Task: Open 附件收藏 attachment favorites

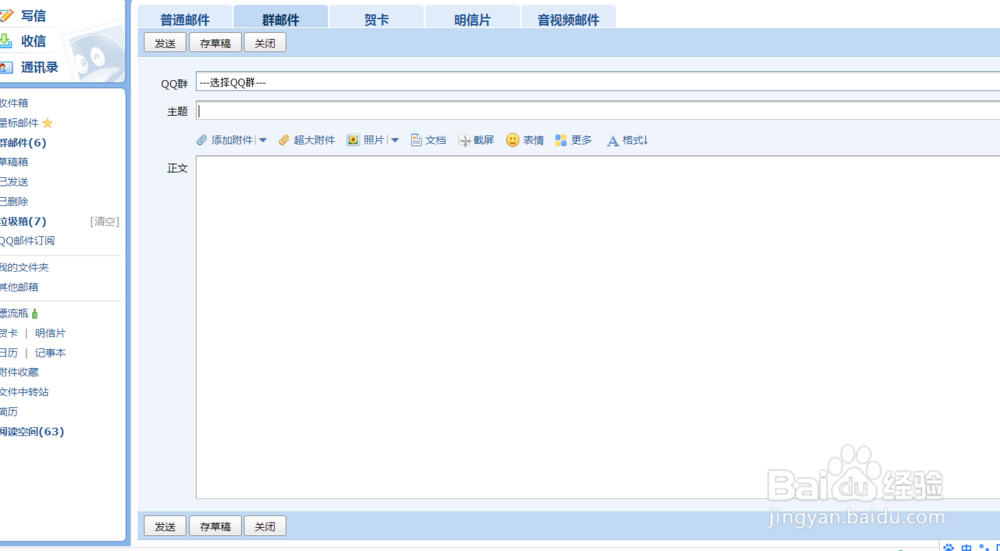Action: coord(19,372)
